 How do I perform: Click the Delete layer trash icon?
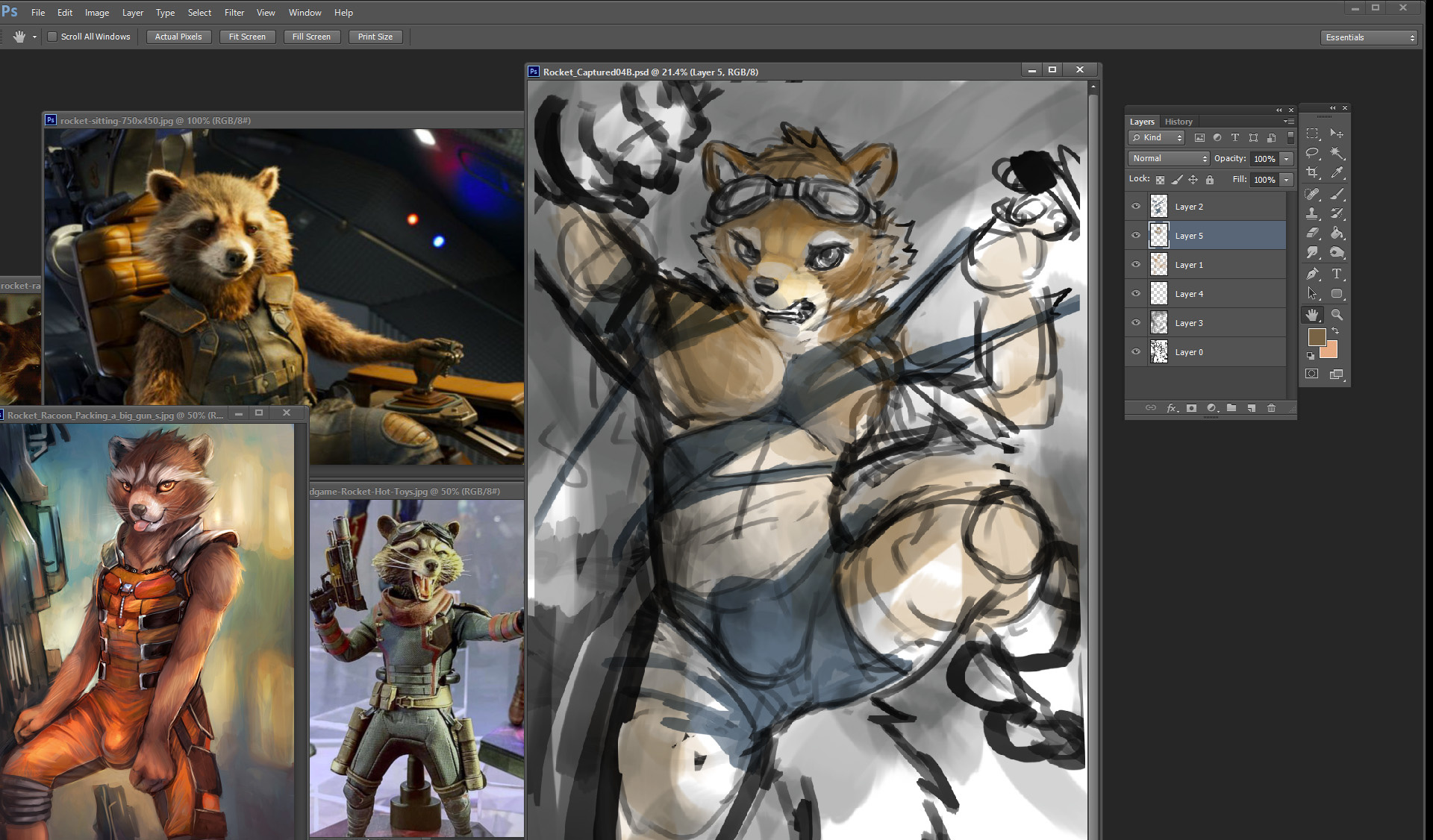point(1272,408)
